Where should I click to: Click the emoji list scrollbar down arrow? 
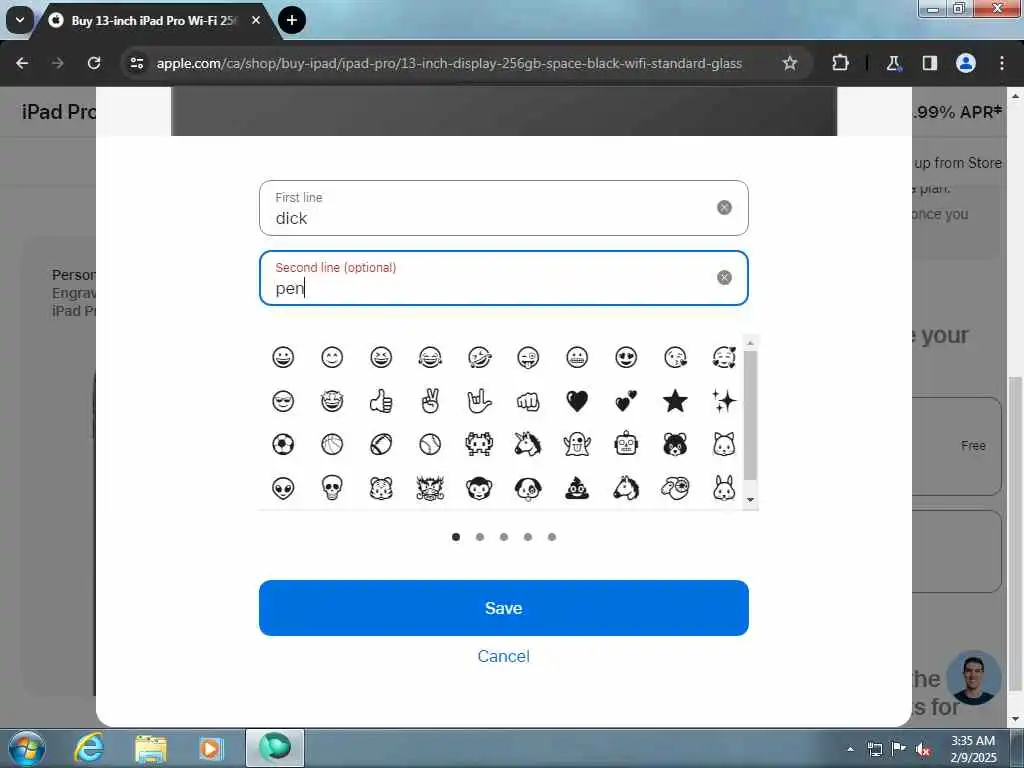(750, 500)
